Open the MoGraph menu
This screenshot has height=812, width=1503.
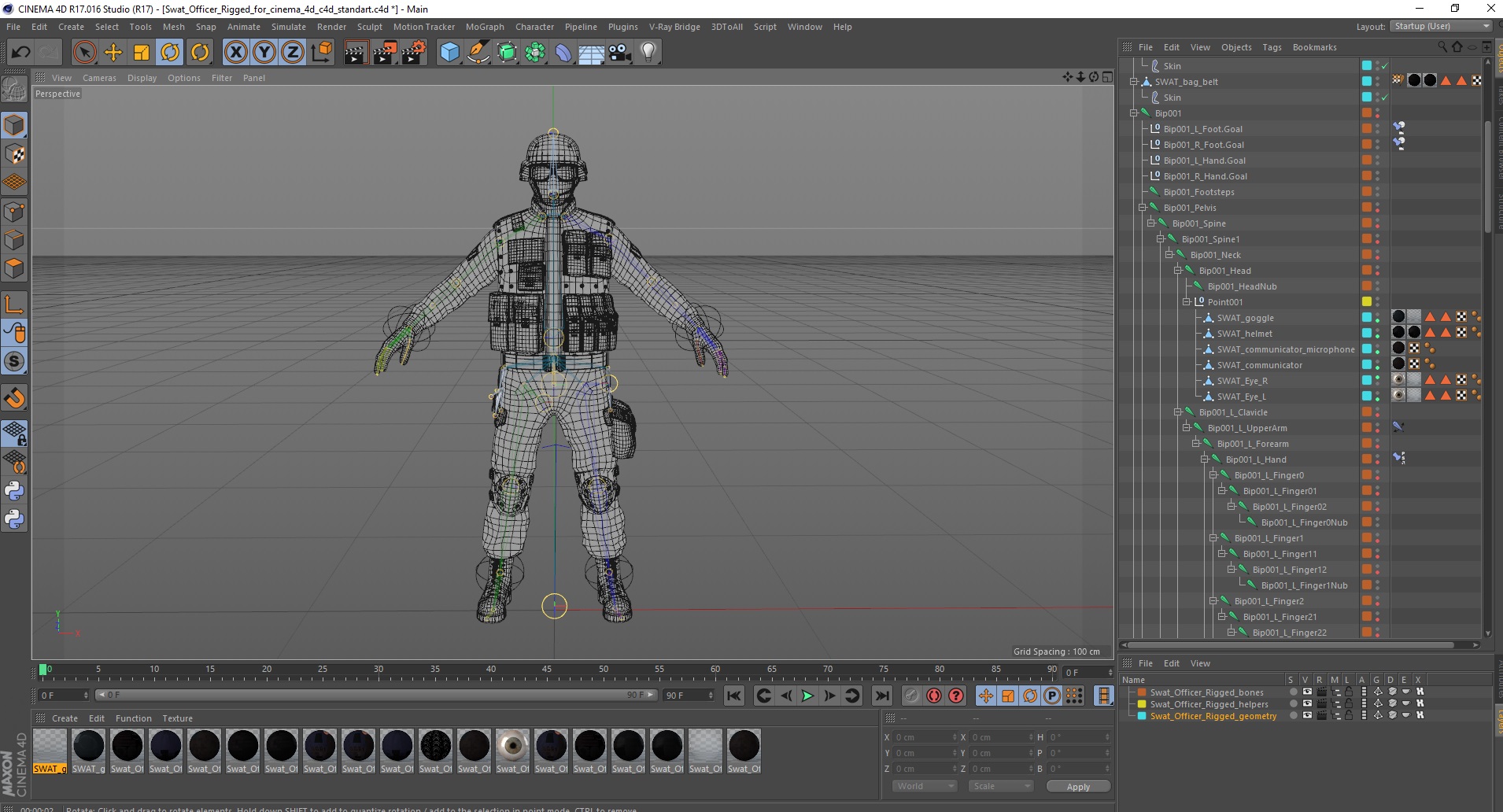click(x=485, y=27)
